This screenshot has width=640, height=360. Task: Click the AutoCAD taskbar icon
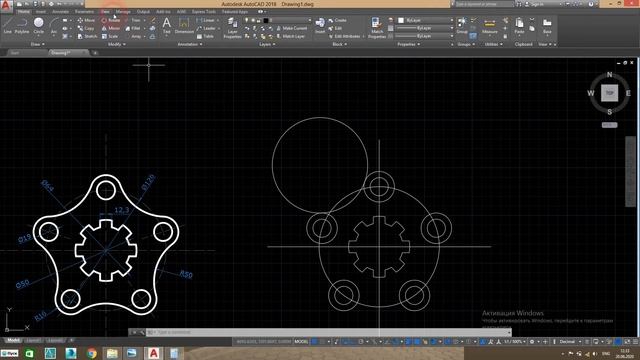coord(153,353)
